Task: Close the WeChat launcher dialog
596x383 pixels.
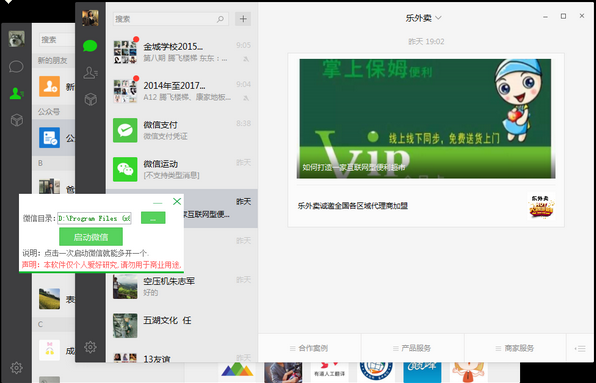Action: coord(177,201)
